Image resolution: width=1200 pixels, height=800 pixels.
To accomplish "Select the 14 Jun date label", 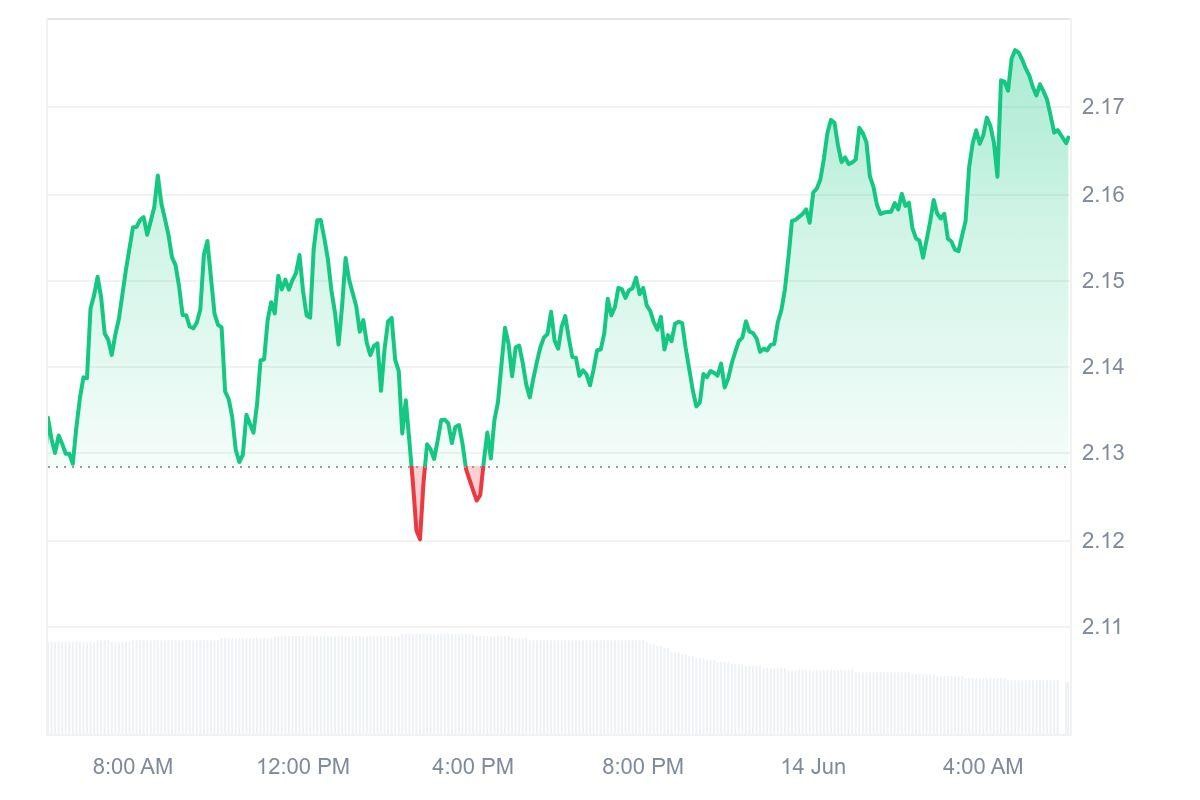I will click(x=813, y=767).
